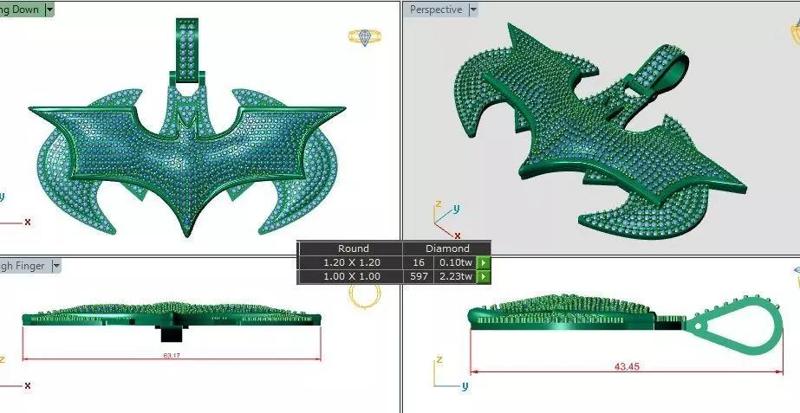The height and width of the screenshot is (413, 800).
Task: Select the '2.23tw' weight cell
Action: coord(455,277)
